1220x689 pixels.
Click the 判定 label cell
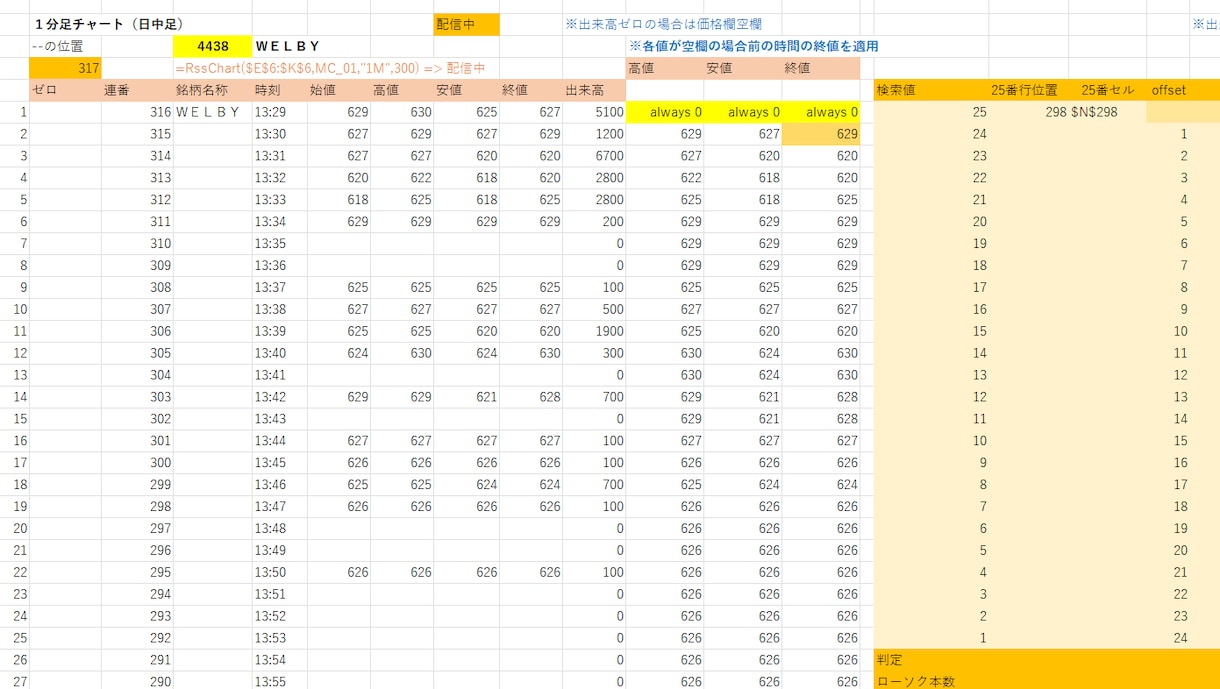point(932,660)
